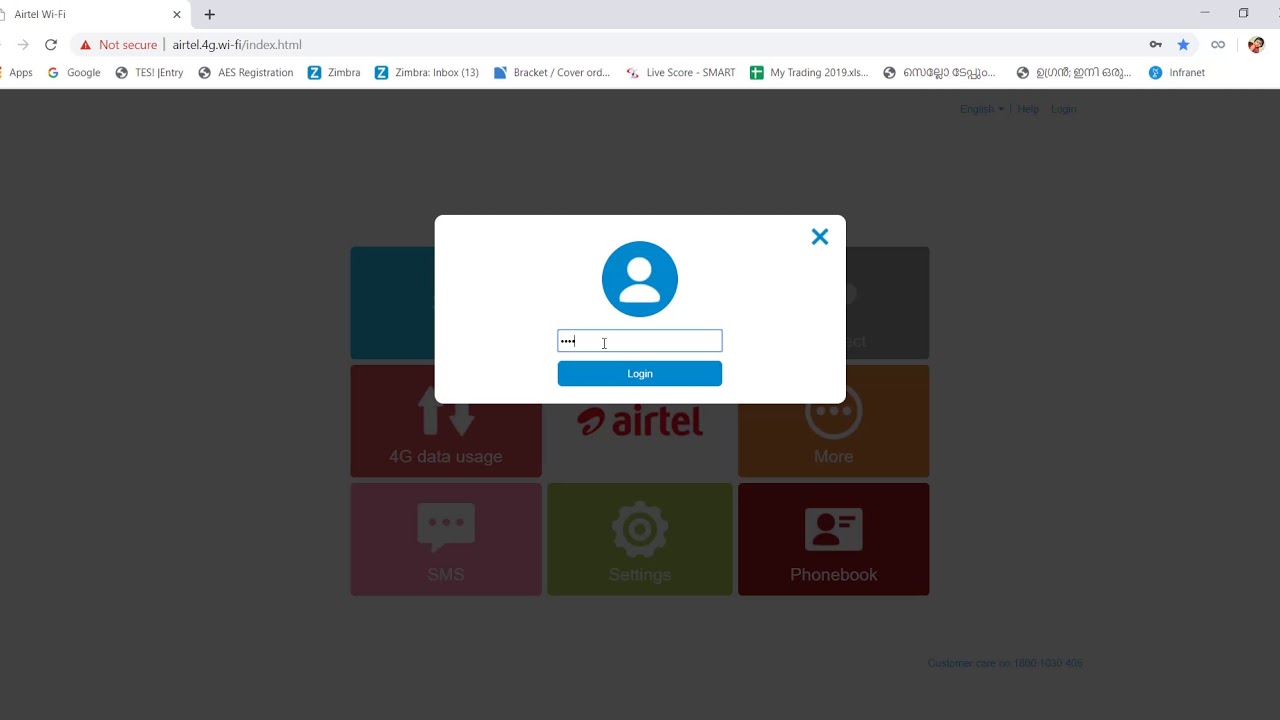Click the address bar URL
The width and height of the screenshot is (1280, 720).
coord(237,45)
